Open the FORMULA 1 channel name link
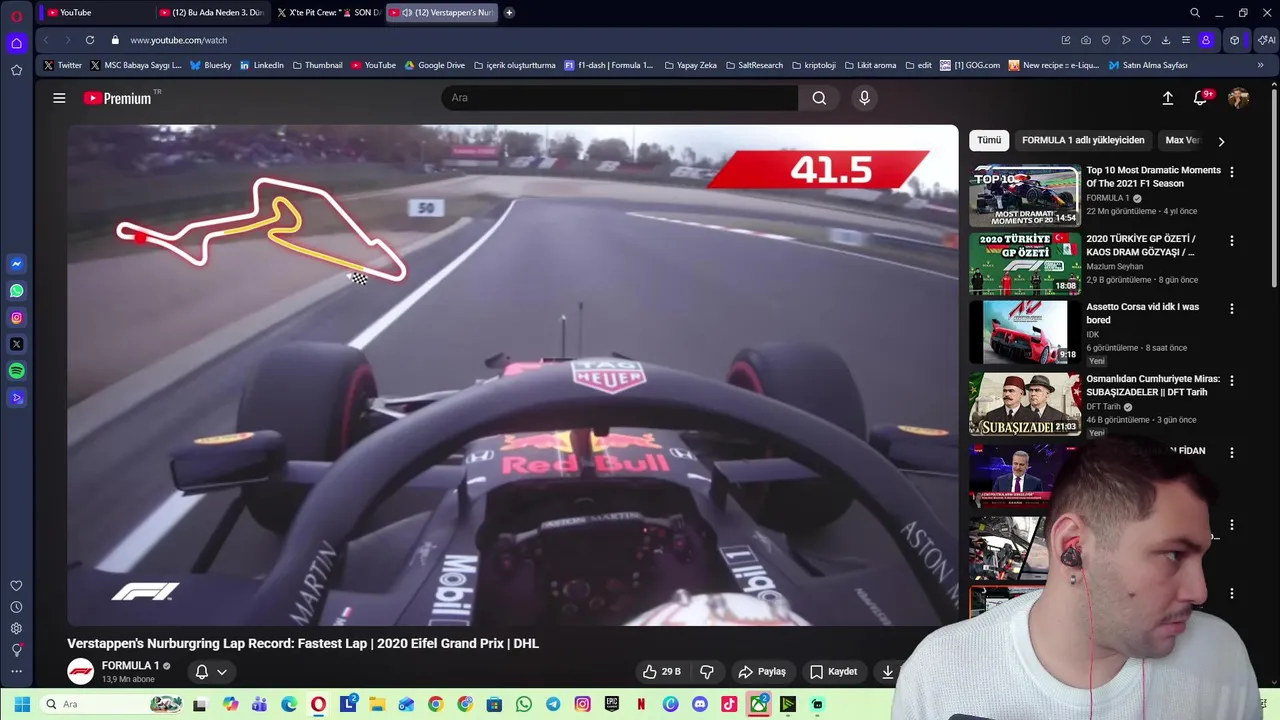Viewport: 1280px width, 720px height. (130, 666)
